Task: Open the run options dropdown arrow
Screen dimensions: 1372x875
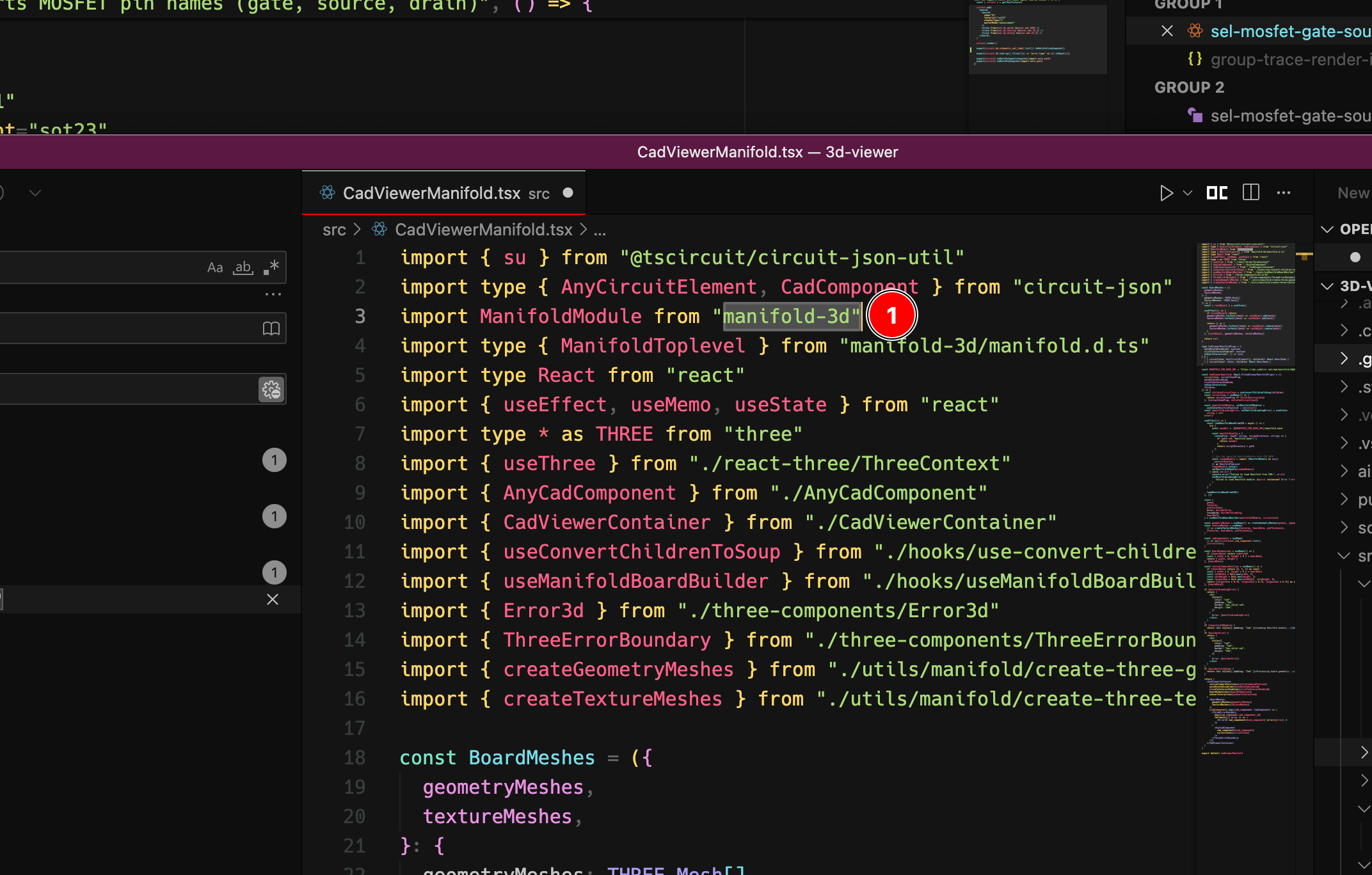Action: point(1188,193)
